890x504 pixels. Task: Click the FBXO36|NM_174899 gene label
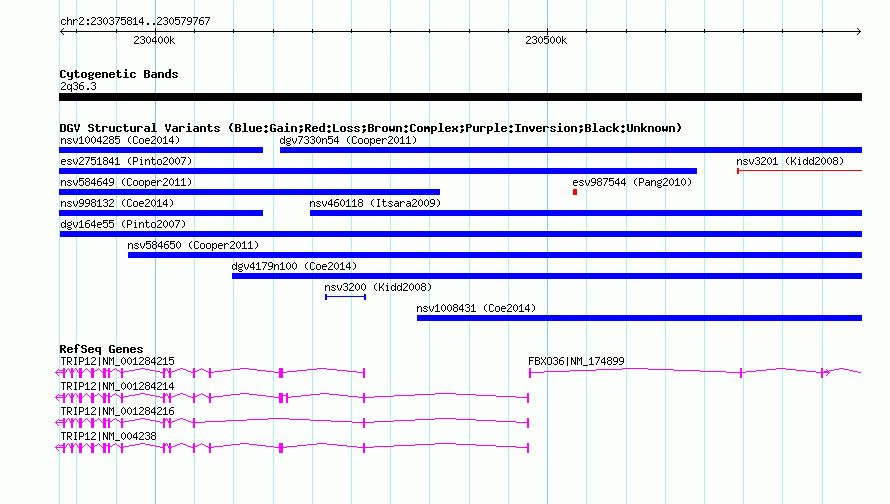(576, 361)
